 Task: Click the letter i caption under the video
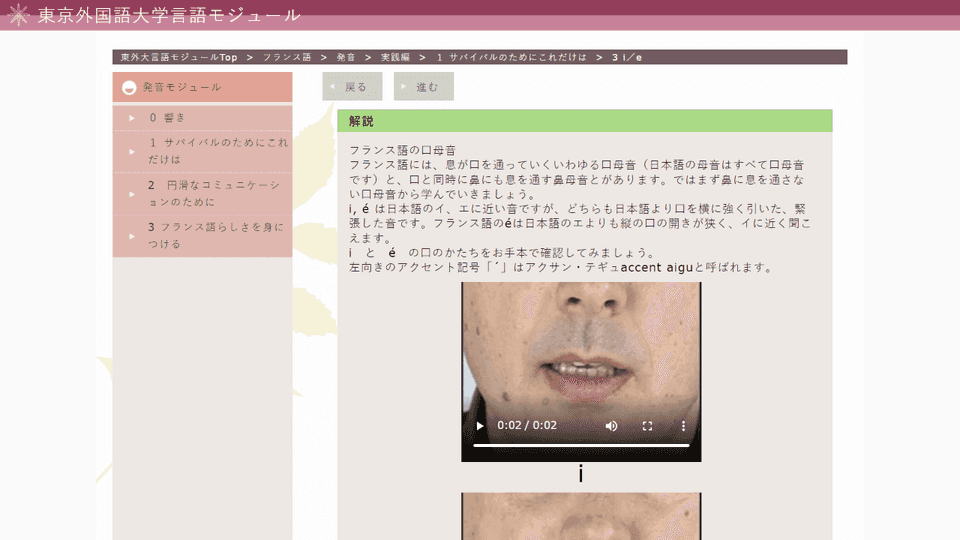coord(580,473)
